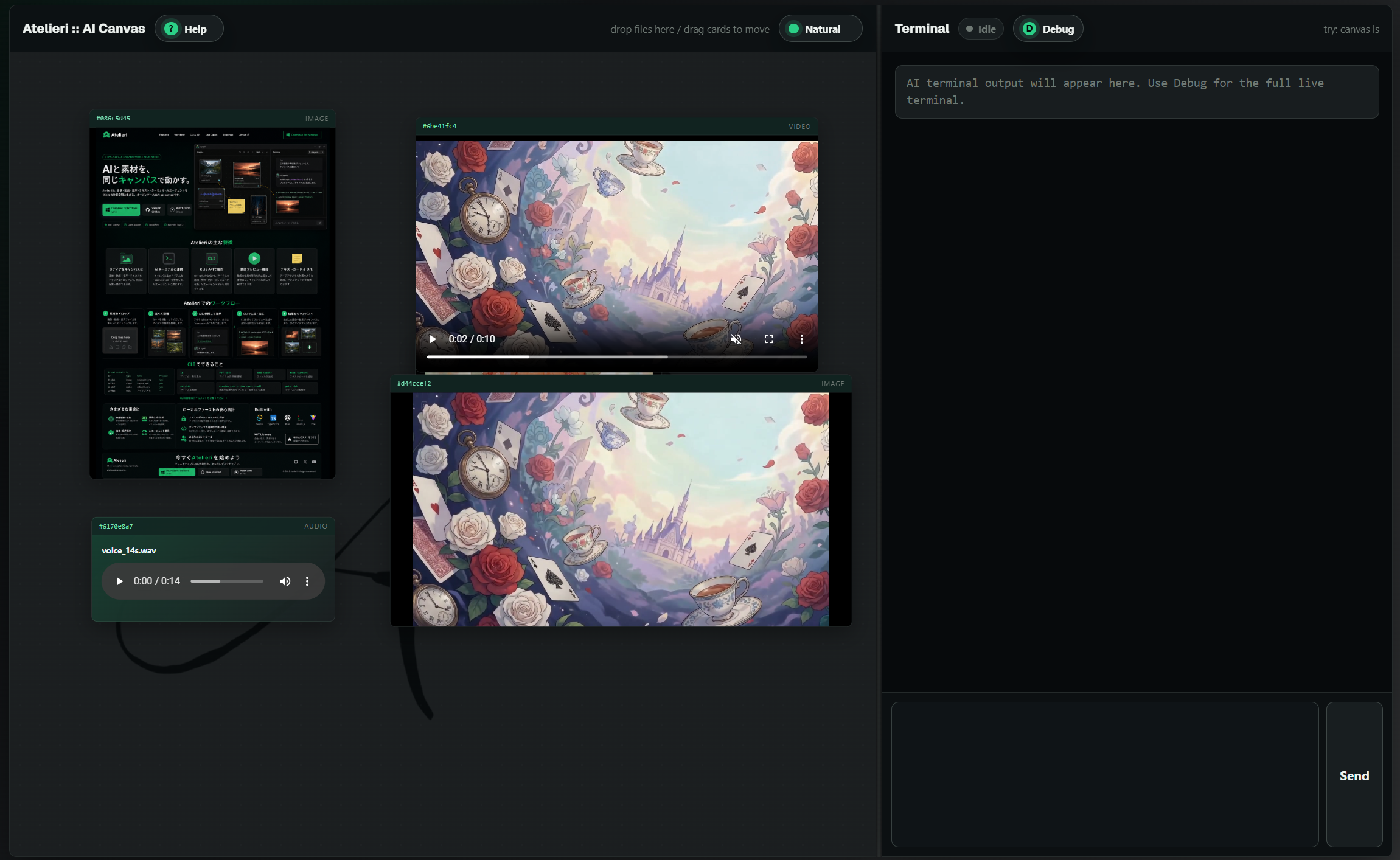Select the image card header #d44ccef2

click(621, 384)
